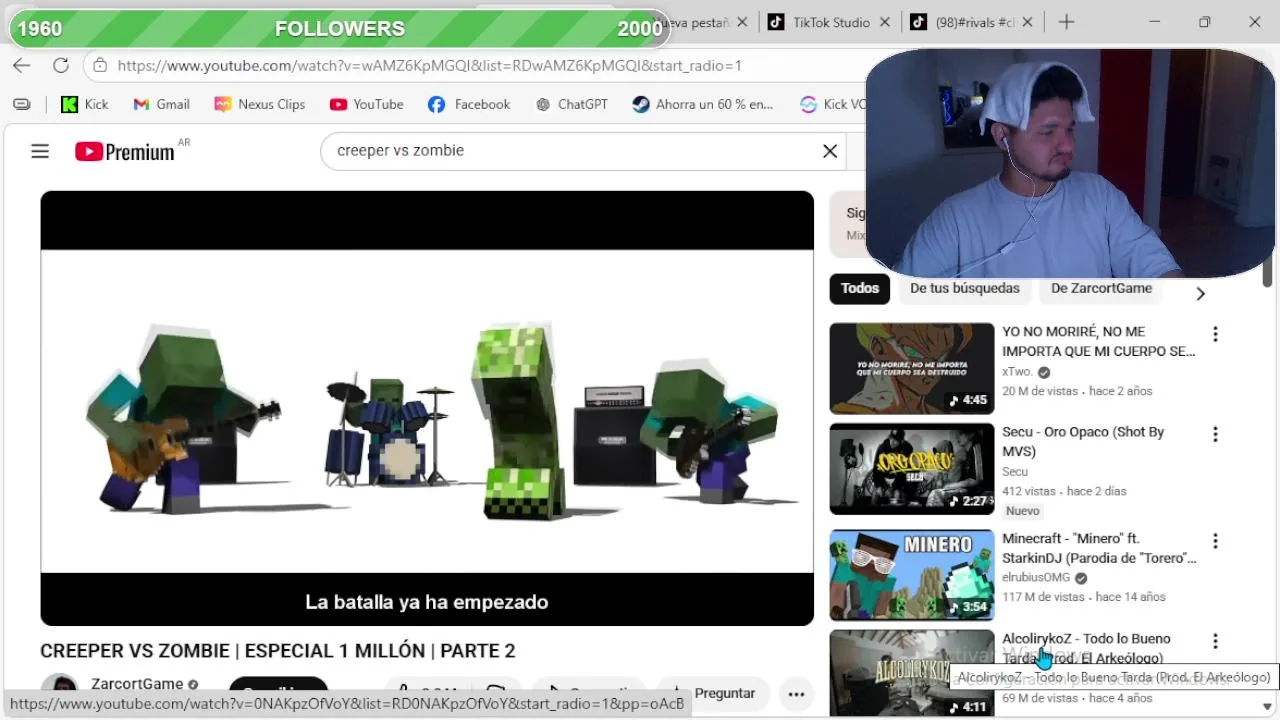View site information icon in address bar
The image size is (1280, 720).
click(x=99, y=66)
